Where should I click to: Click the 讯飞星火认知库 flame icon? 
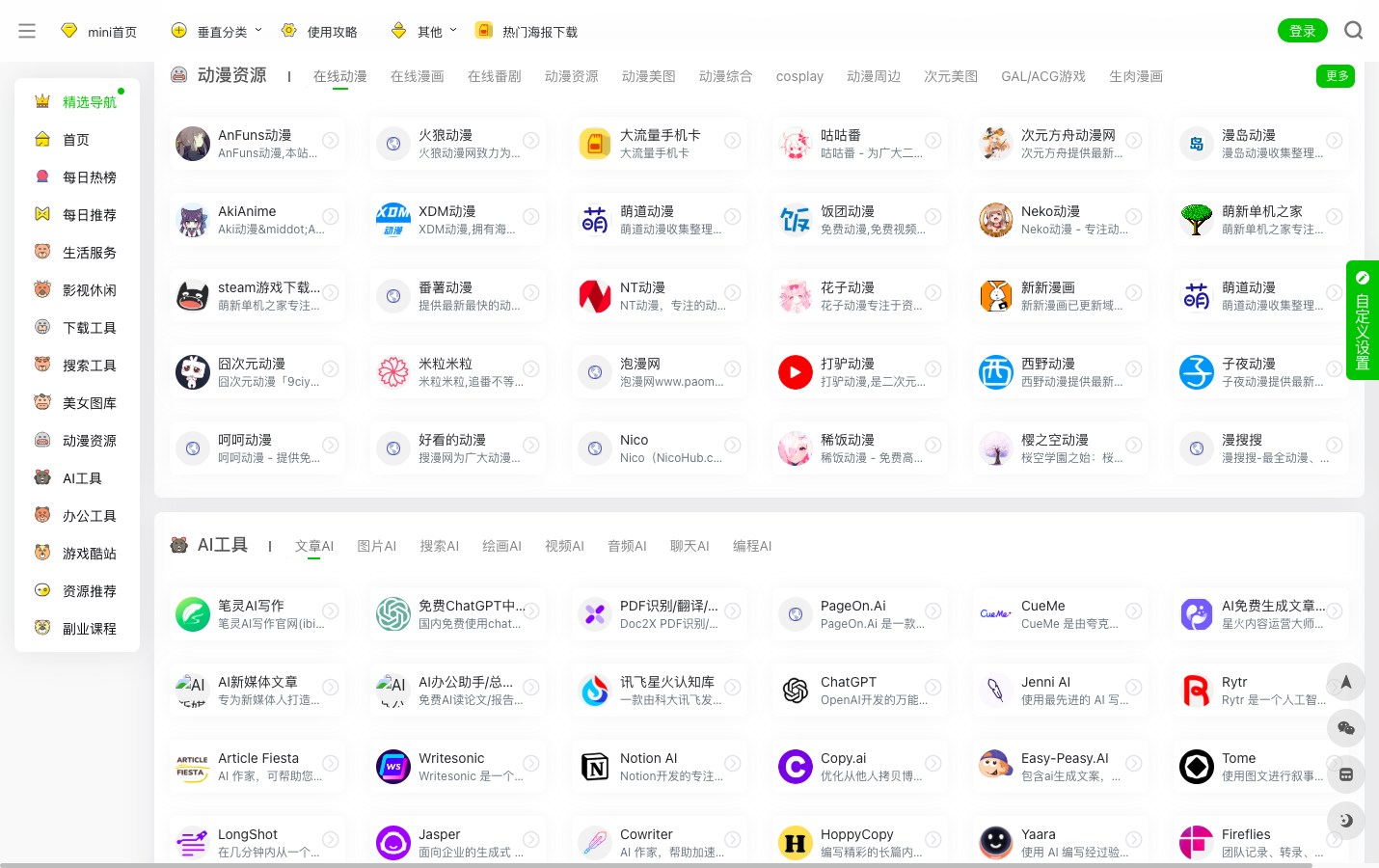pyautogui.click(x=595, y=691)
